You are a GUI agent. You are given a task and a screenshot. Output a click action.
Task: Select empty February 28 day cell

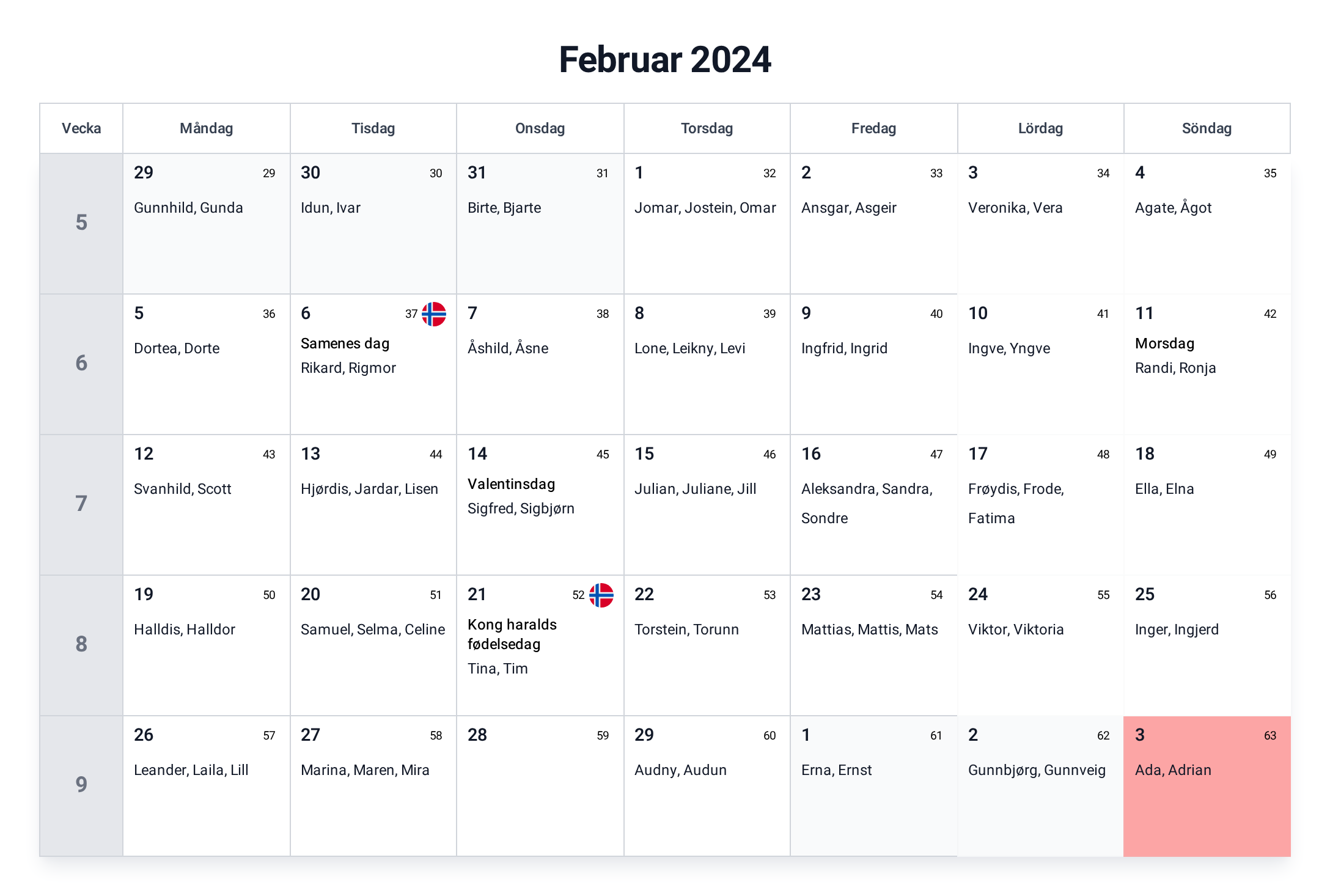tap(540, 786)
